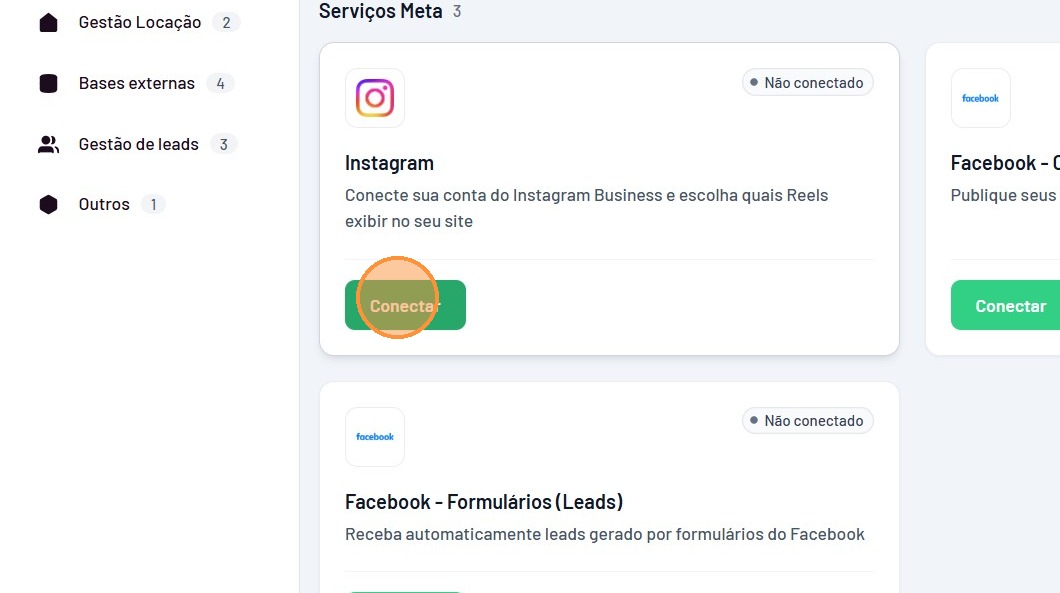Click the Facebook - Formulários (Leads) title

pyautogui.click(x=484, y=502)
